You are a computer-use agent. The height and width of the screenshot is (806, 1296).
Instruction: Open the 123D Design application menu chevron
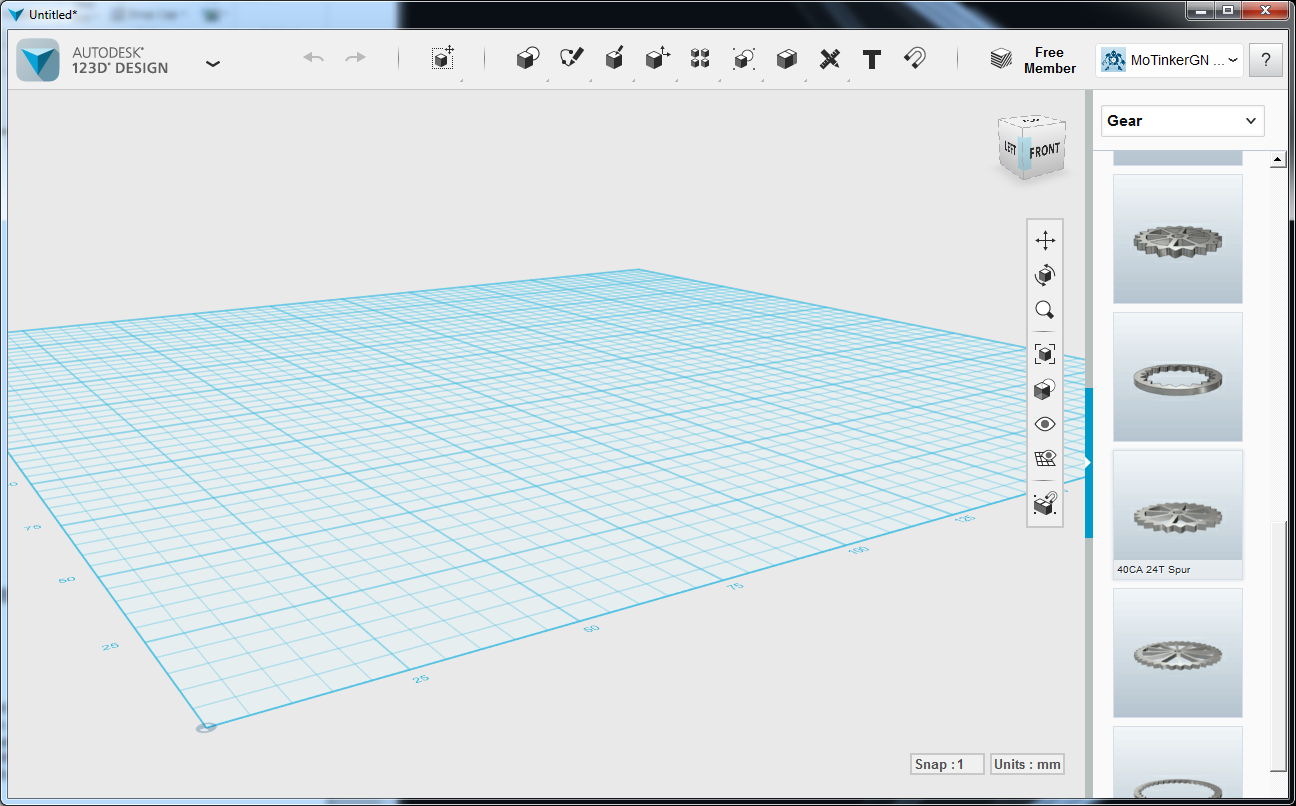coord(213,62)
